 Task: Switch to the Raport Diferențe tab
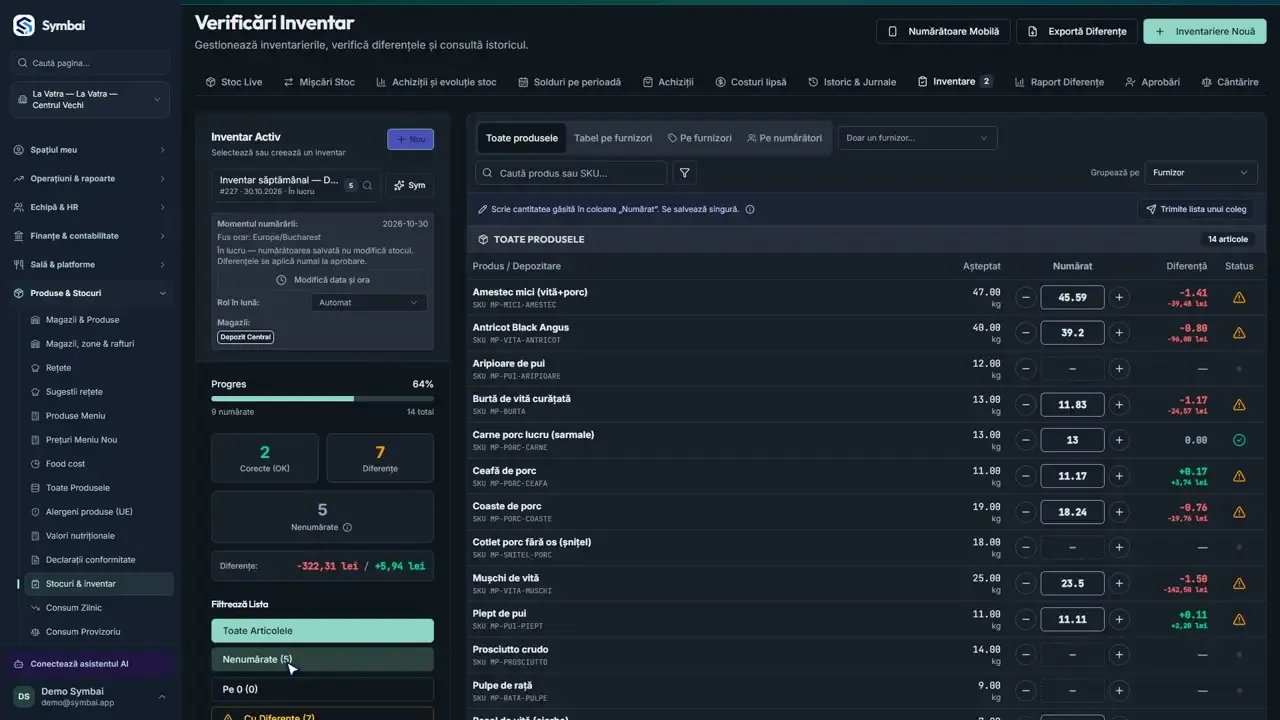[x=1059, y=82]
